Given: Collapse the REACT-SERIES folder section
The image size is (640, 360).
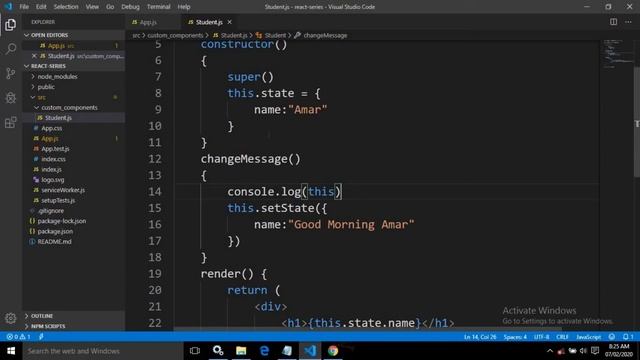Looking at the screenshot, I should pos(73,66).
